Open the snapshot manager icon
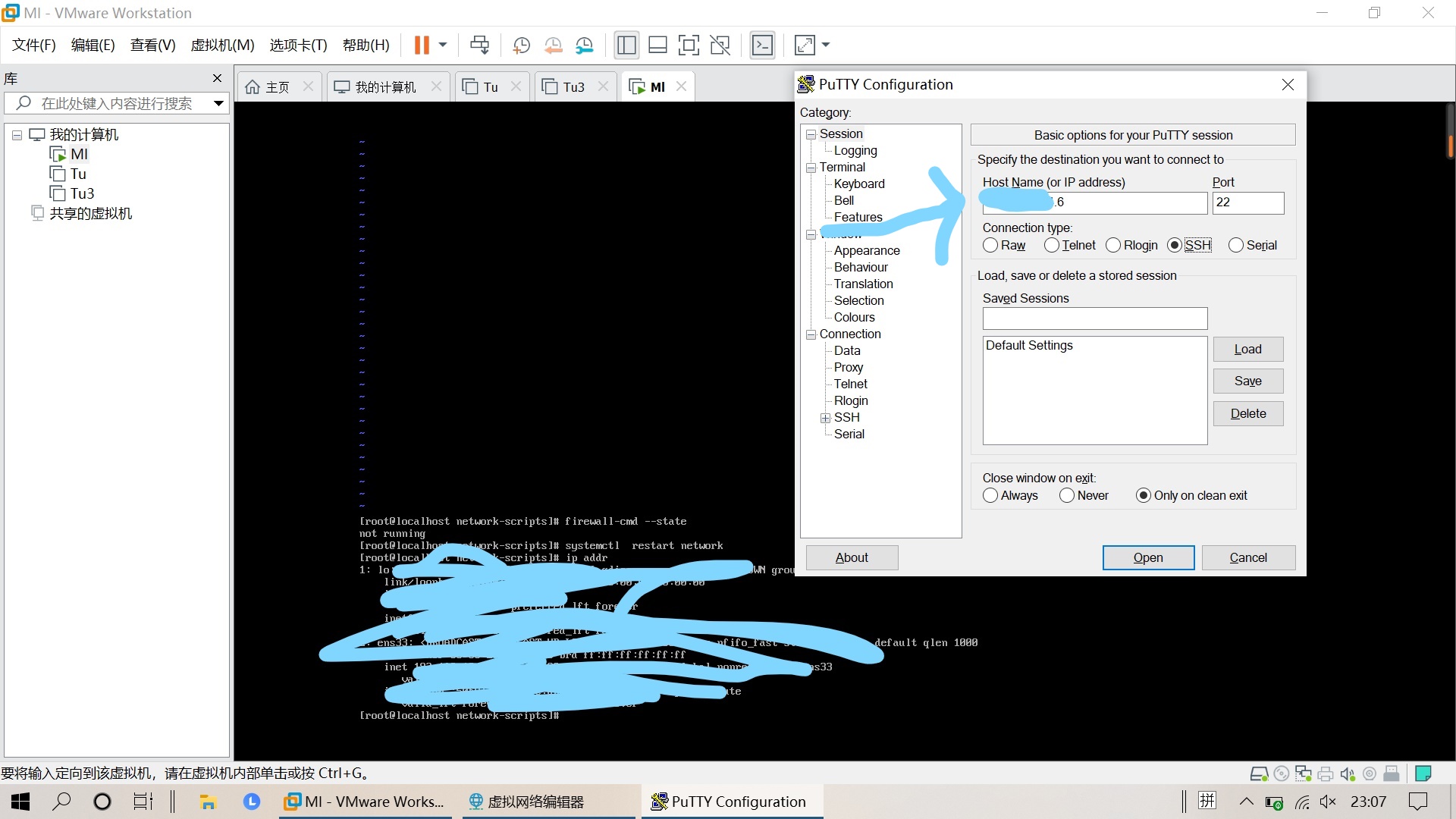 (584, 45)
